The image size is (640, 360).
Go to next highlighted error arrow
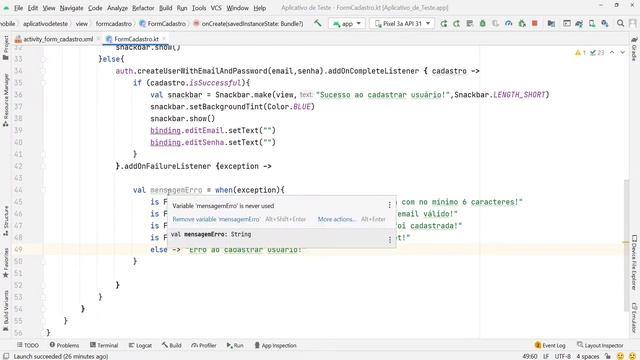coord(622,53)
